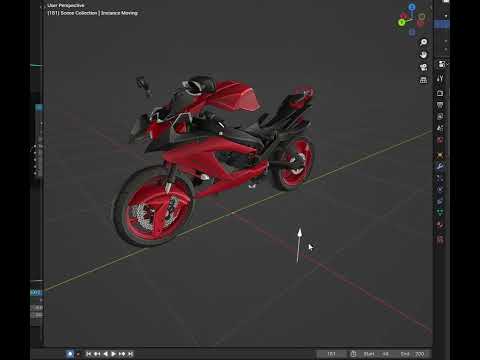Open the Material properties tab
Screen dimensions: 480x360
click(440, 225)
